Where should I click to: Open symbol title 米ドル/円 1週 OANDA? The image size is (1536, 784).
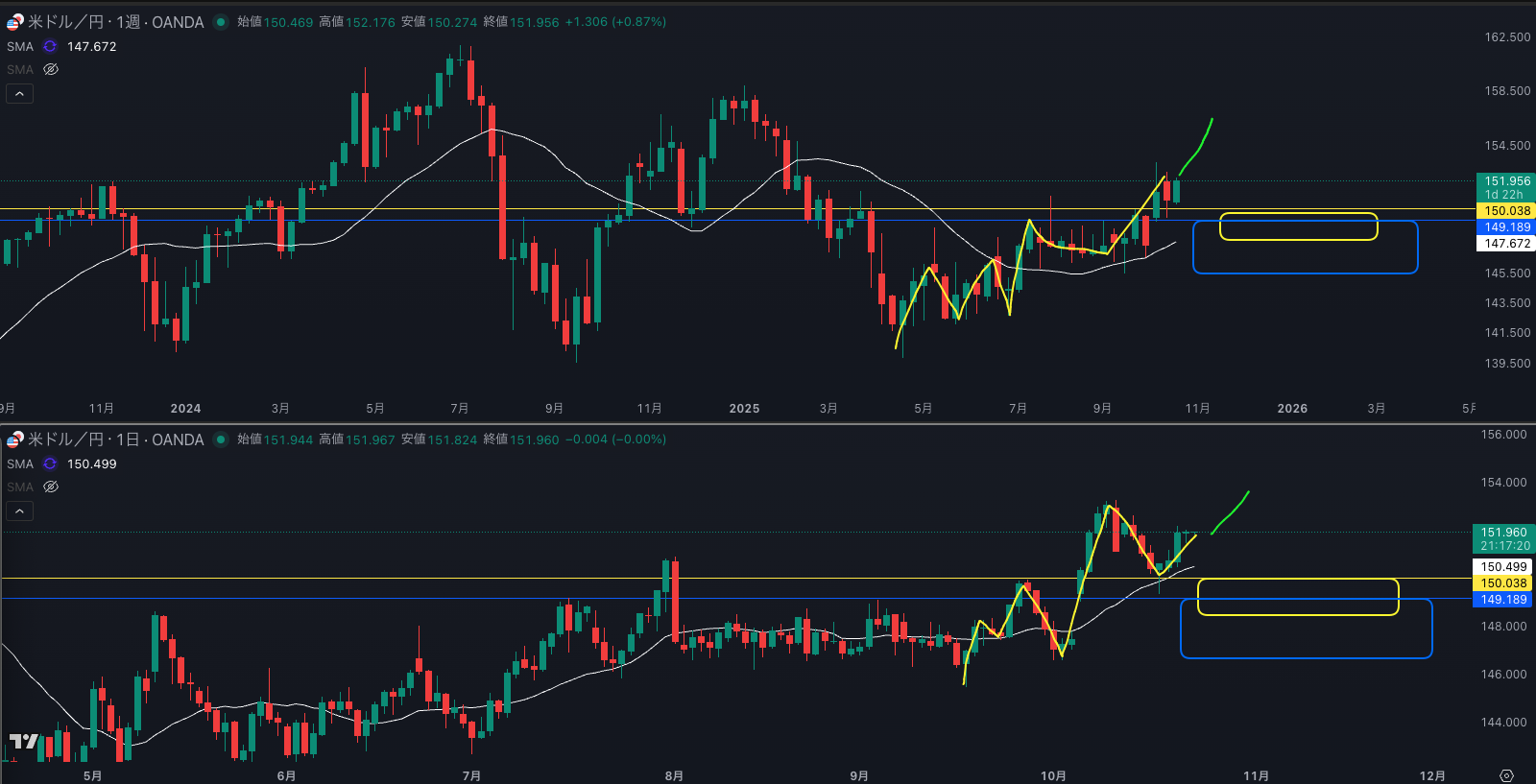click(x=115, y=22)
